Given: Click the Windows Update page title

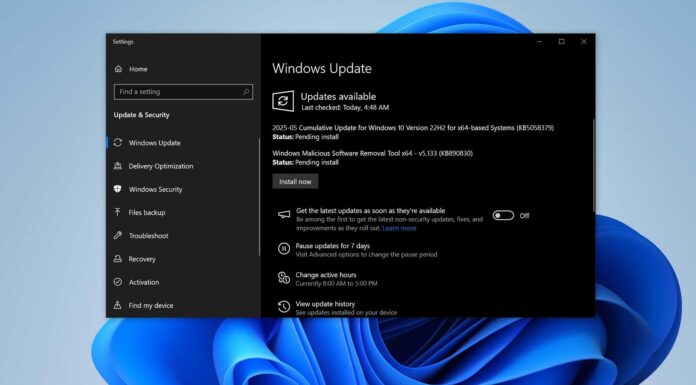Looking at the screenshot, I should click(x=322, y=68).
